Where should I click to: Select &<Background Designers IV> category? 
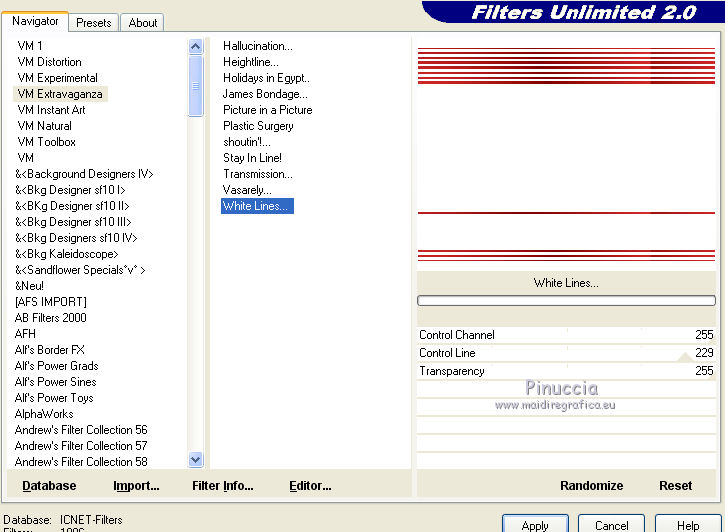tap(84, 174)
